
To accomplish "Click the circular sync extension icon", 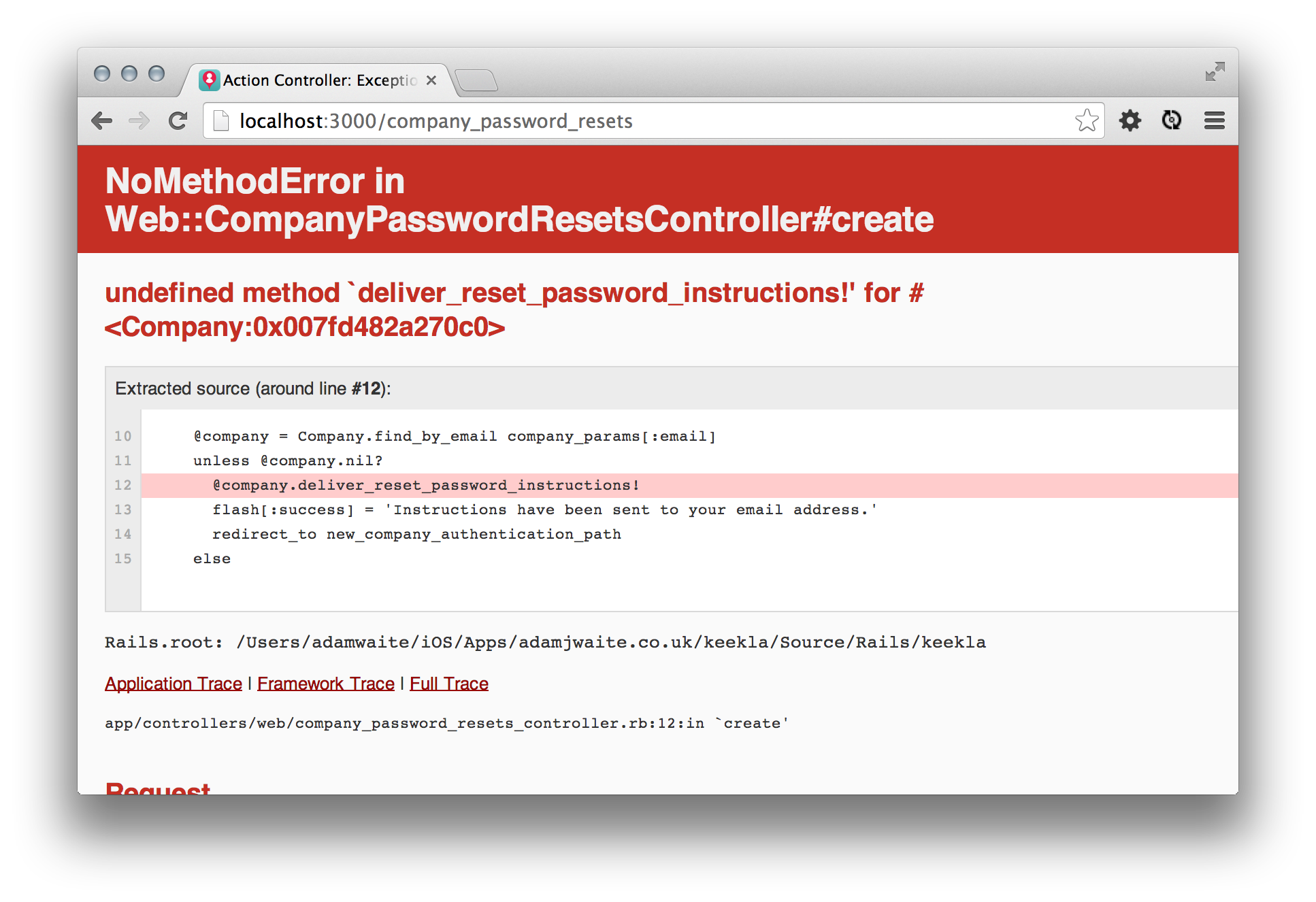I will (1172, 120).
